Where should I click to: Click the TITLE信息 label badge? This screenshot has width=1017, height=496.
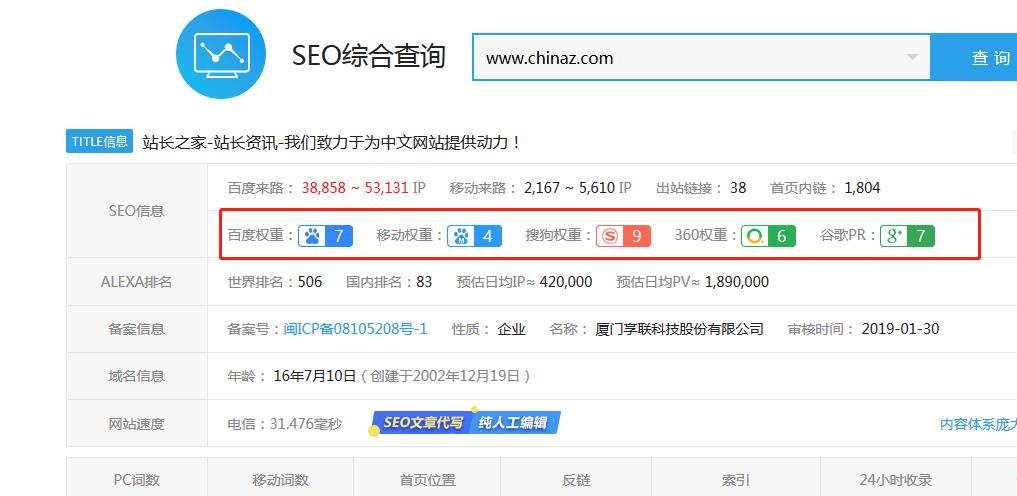[99, 141]
